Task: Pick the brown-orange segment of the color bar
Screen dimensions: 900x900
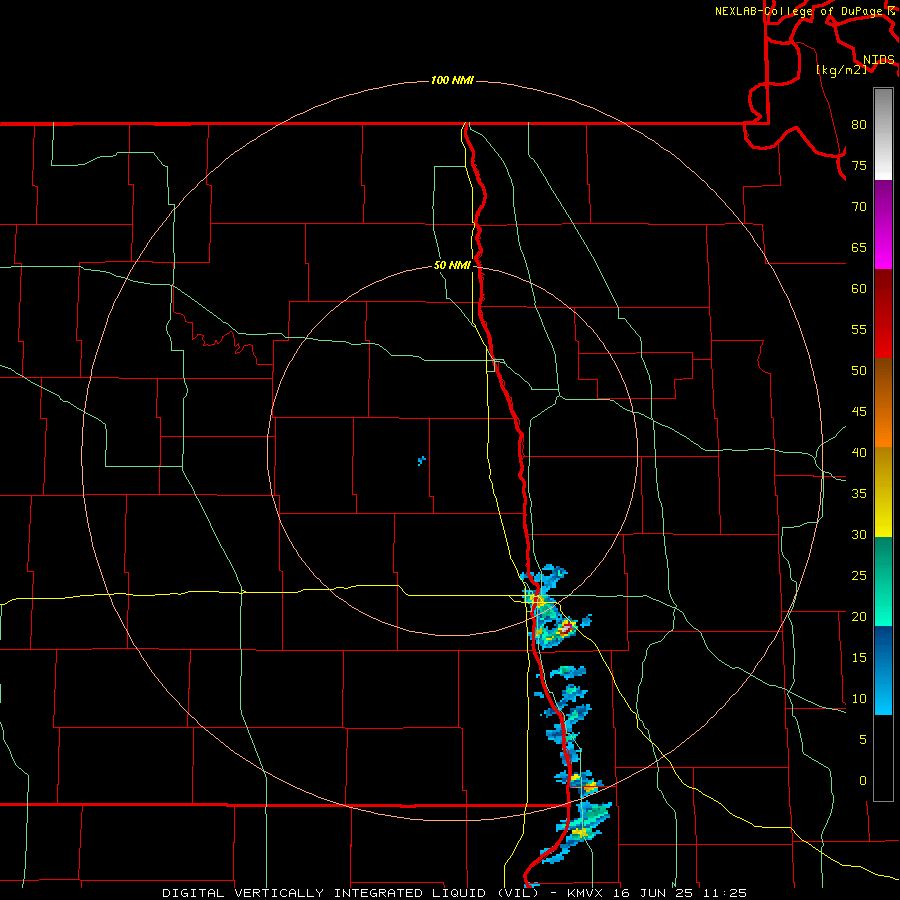Action: coord(883,402)
